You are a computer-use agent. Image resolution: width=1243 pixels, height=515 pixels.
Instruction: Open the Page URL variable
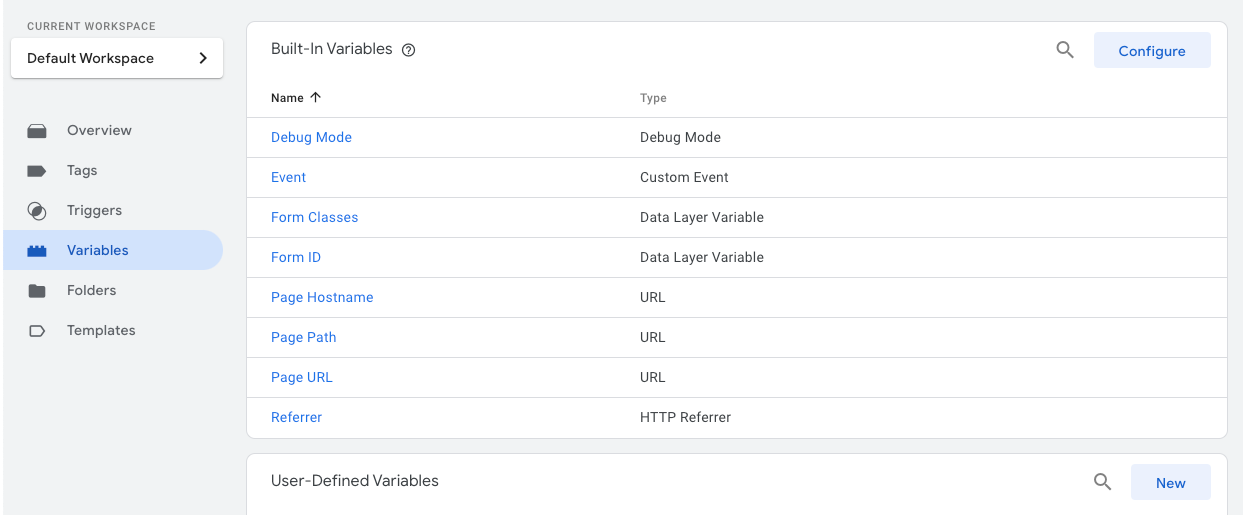click(x=301, y=377)
